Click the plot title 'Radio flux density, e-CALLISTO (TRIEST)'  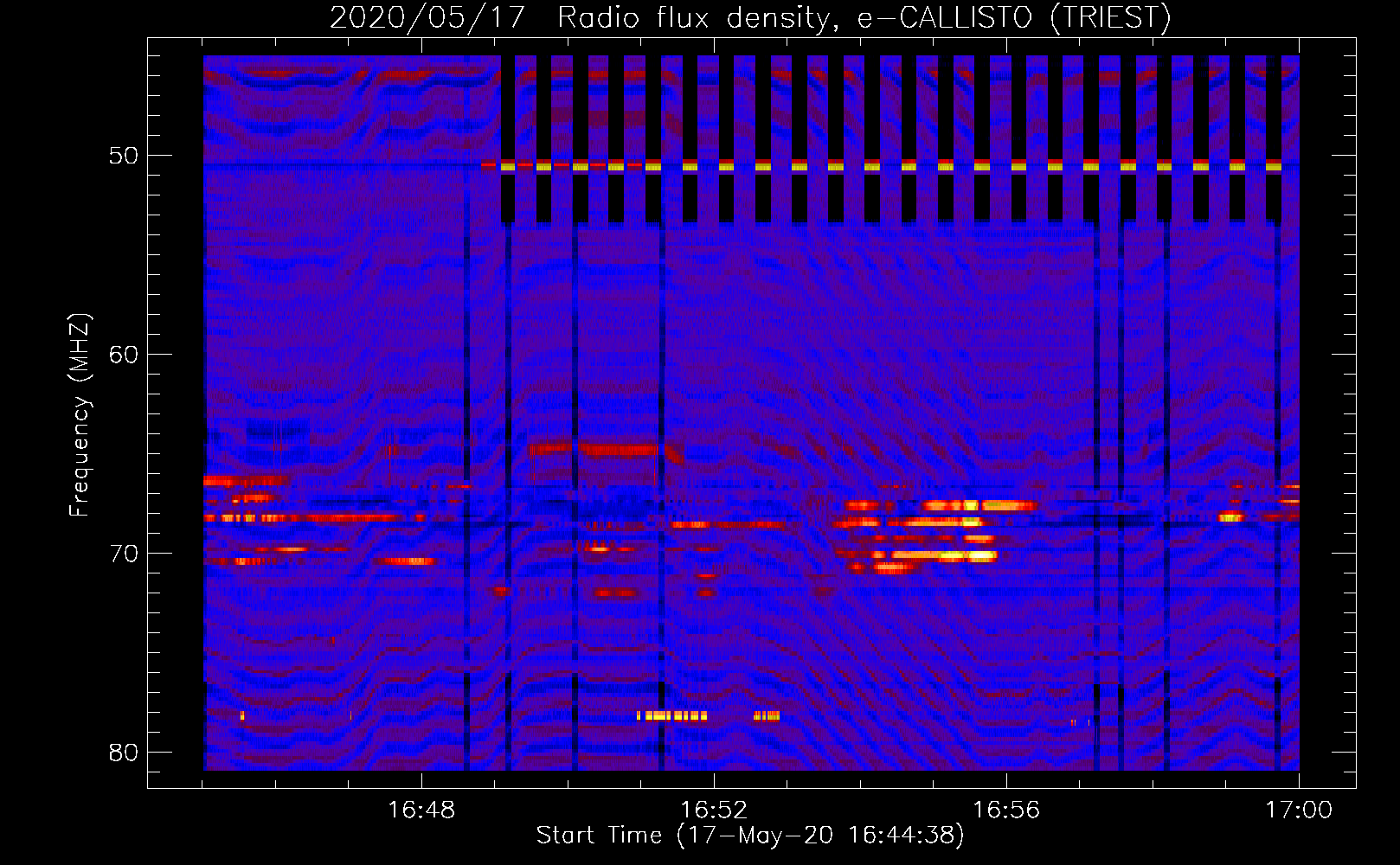point(864,17)
